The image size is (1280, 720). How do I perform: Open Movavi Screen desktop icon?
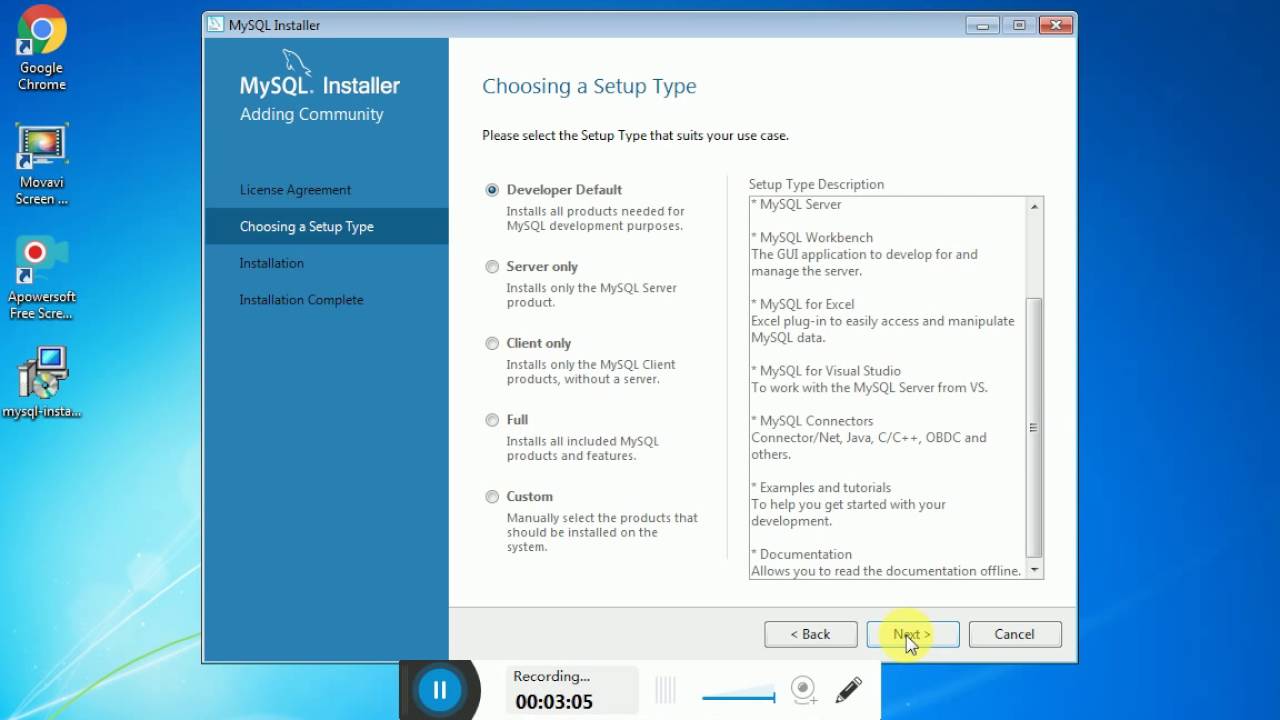[41, 165]
